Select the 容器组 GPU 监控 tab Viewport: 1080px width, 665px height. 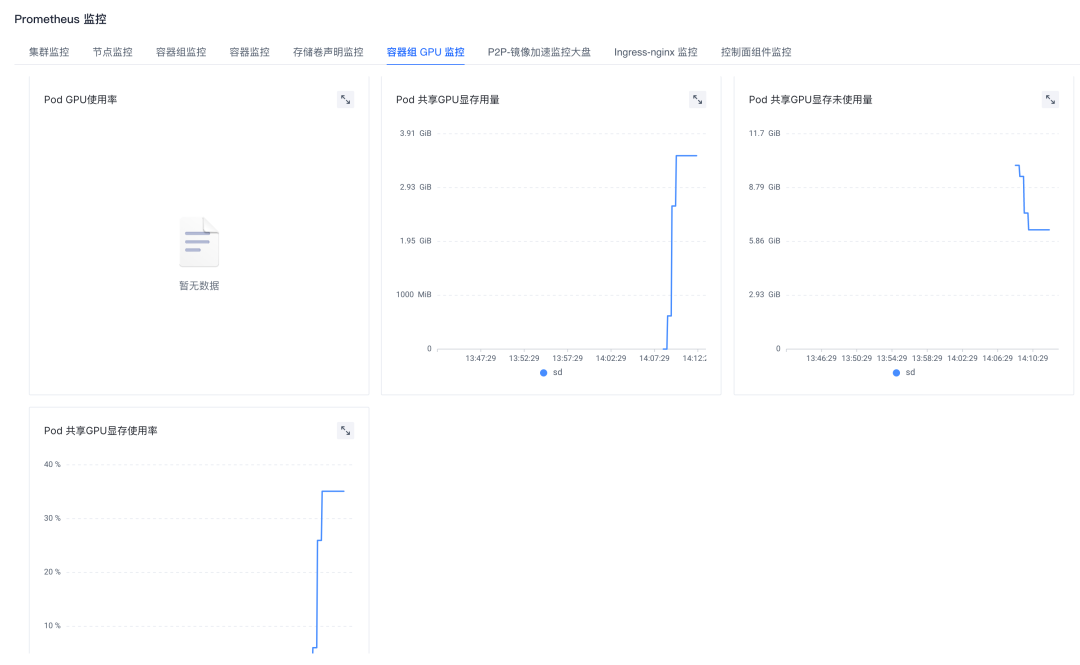coord(425,52)
